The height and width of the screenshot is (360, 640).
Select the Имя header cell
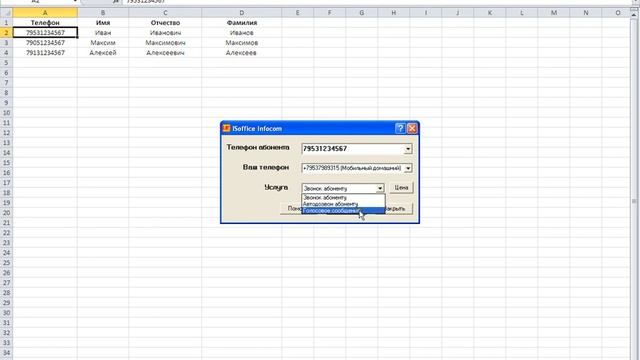tap(103, 22)
